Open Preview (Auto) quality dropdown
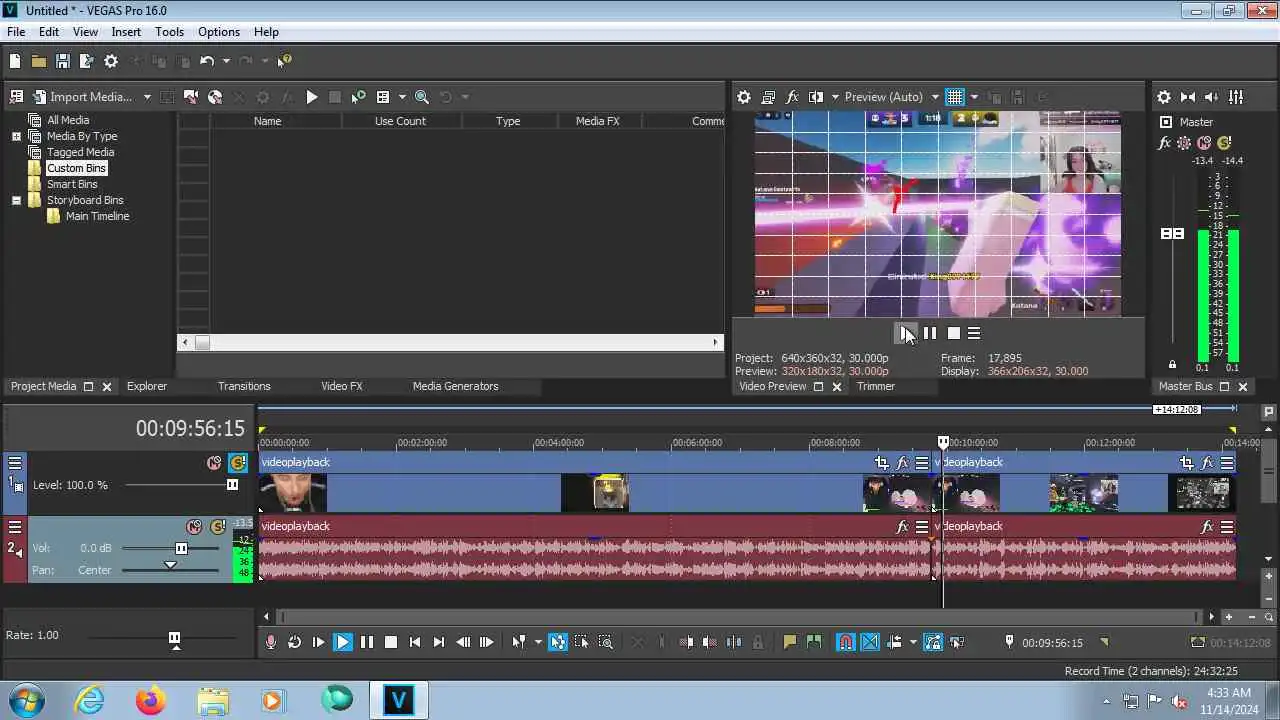Viewport: 1280px width, 720px height. (x=892, y=97)
